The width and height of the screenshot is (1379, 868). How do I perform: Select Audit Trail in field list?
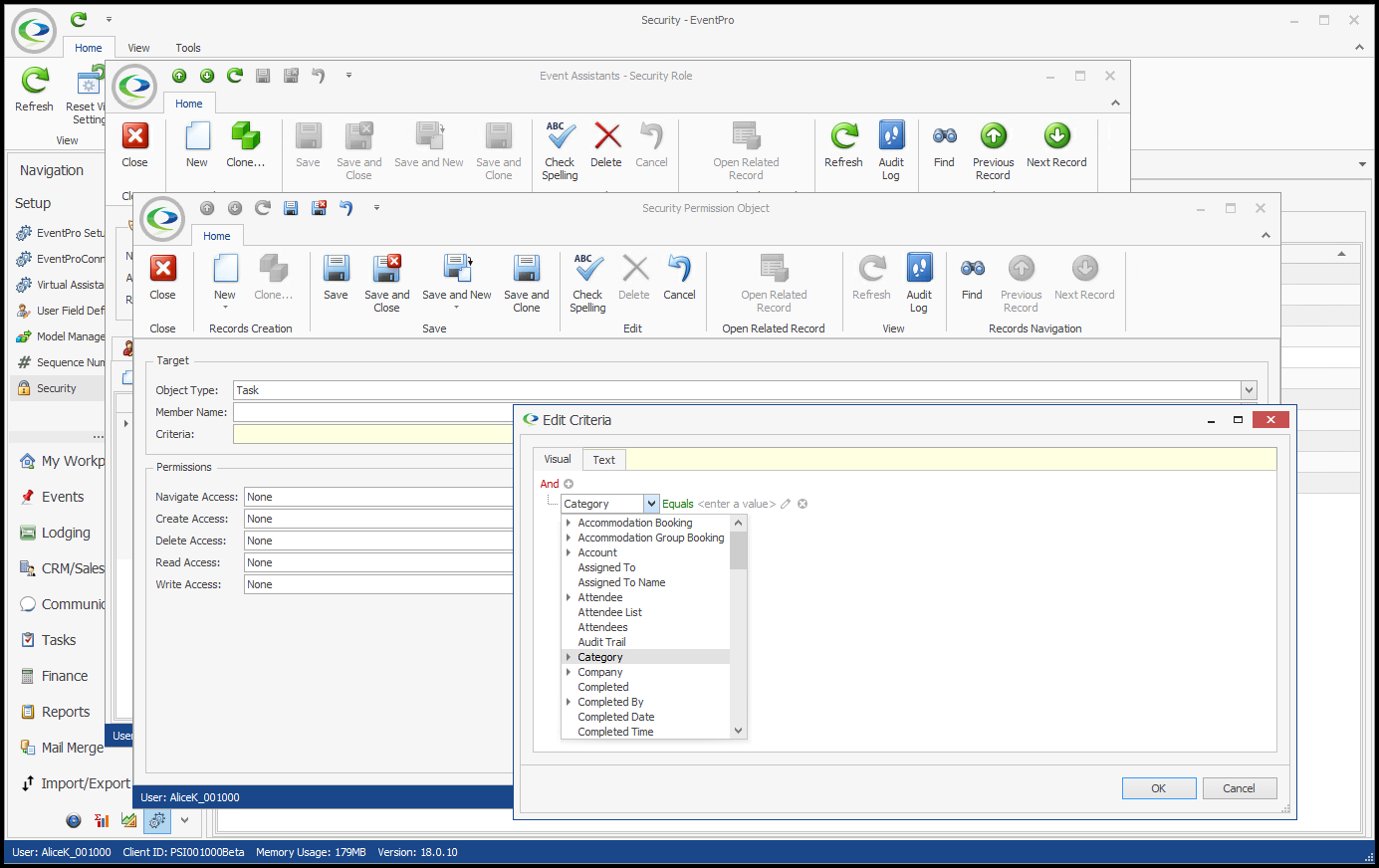tap(601, 642)
